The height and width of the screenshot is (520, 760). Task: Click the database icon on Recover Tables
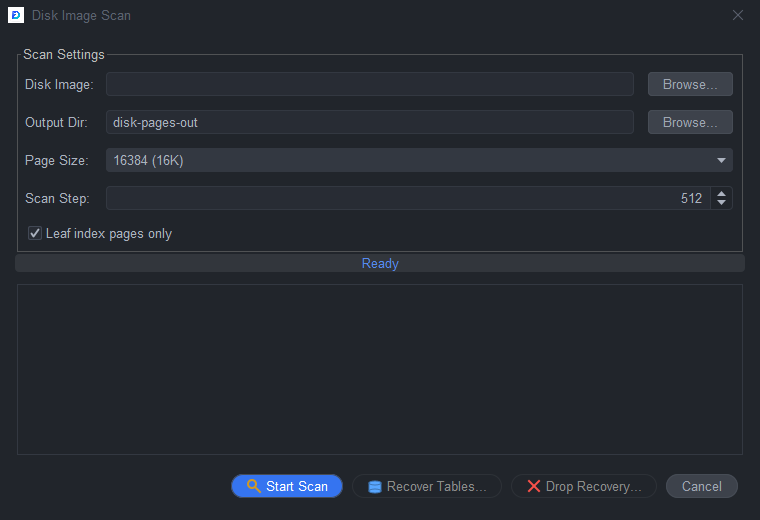[375, 487]
